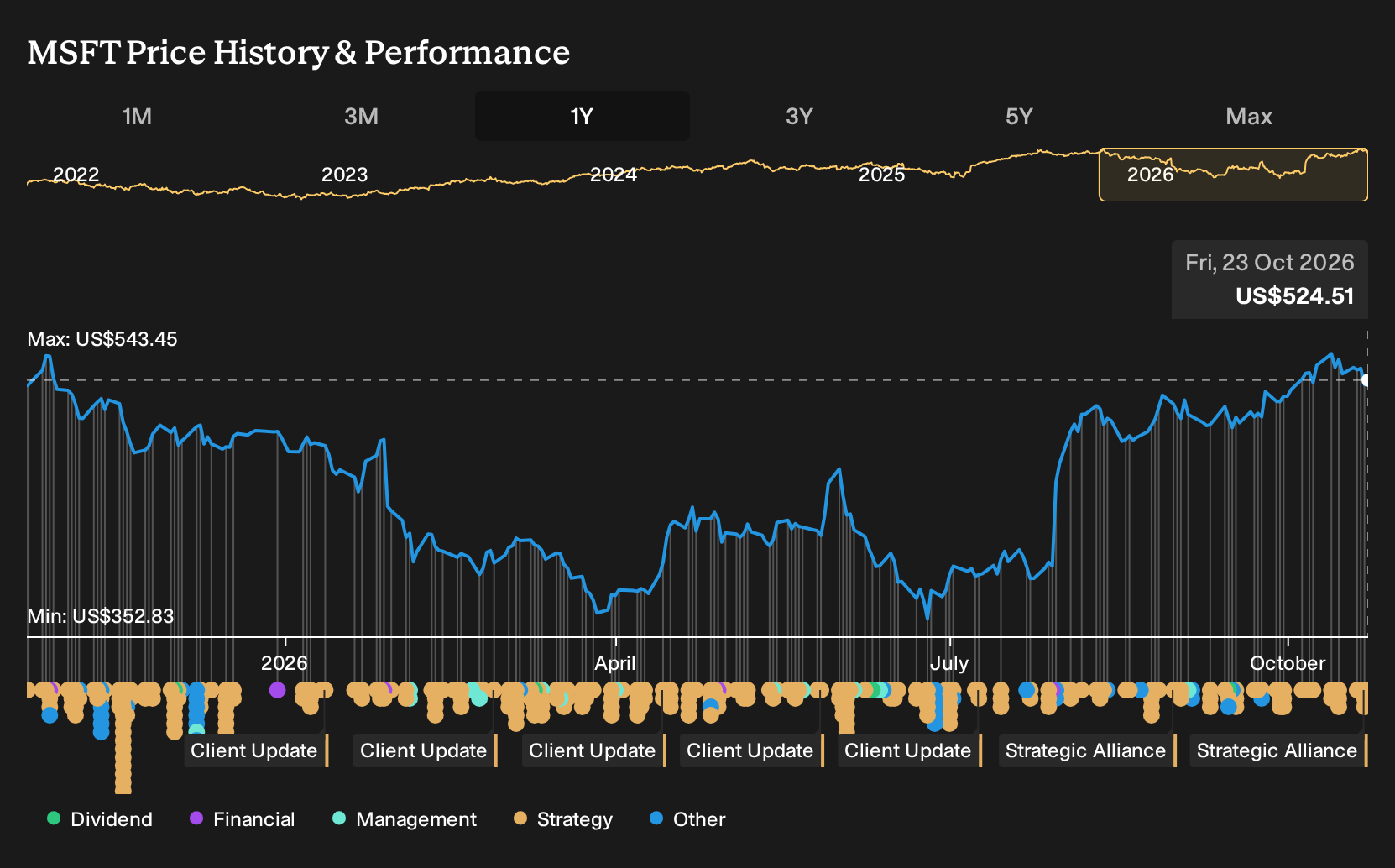Toggle the Strategy legend filter
This screenshot has width=1395, height=868.
click(x=563, y=819)
